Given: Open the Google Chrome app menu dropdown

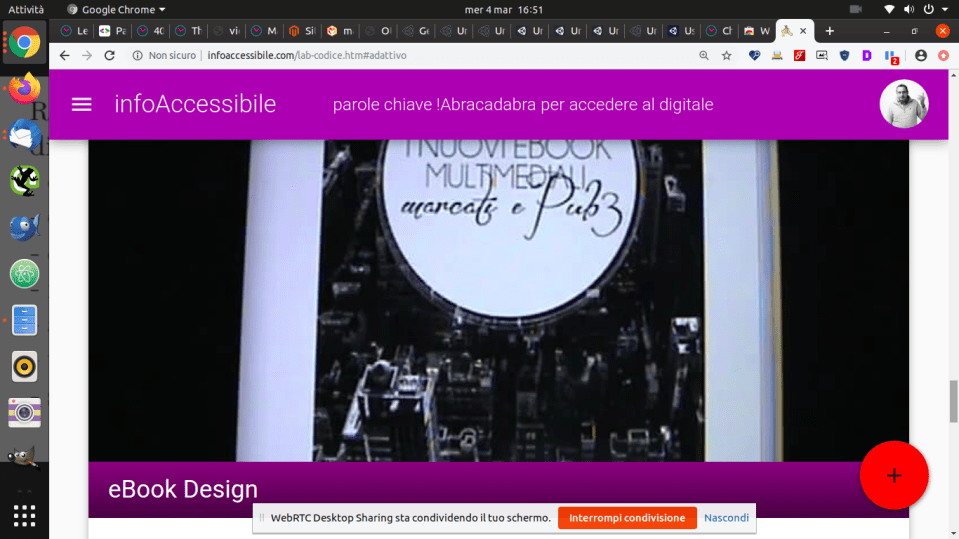Looking at the screenshot, I should [116, 9].
